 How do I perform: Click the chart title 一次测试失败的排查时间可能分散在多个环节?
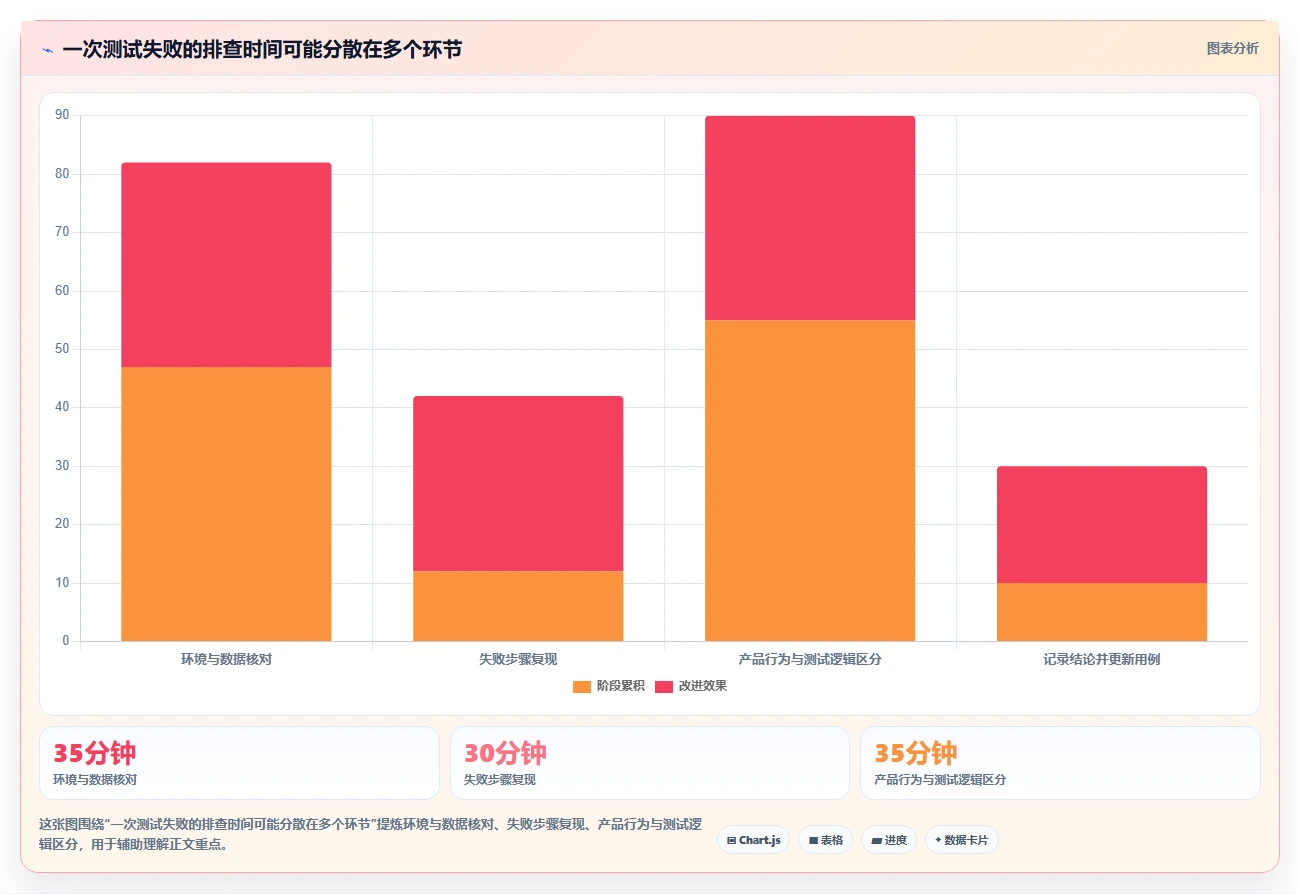pos(262,49)
